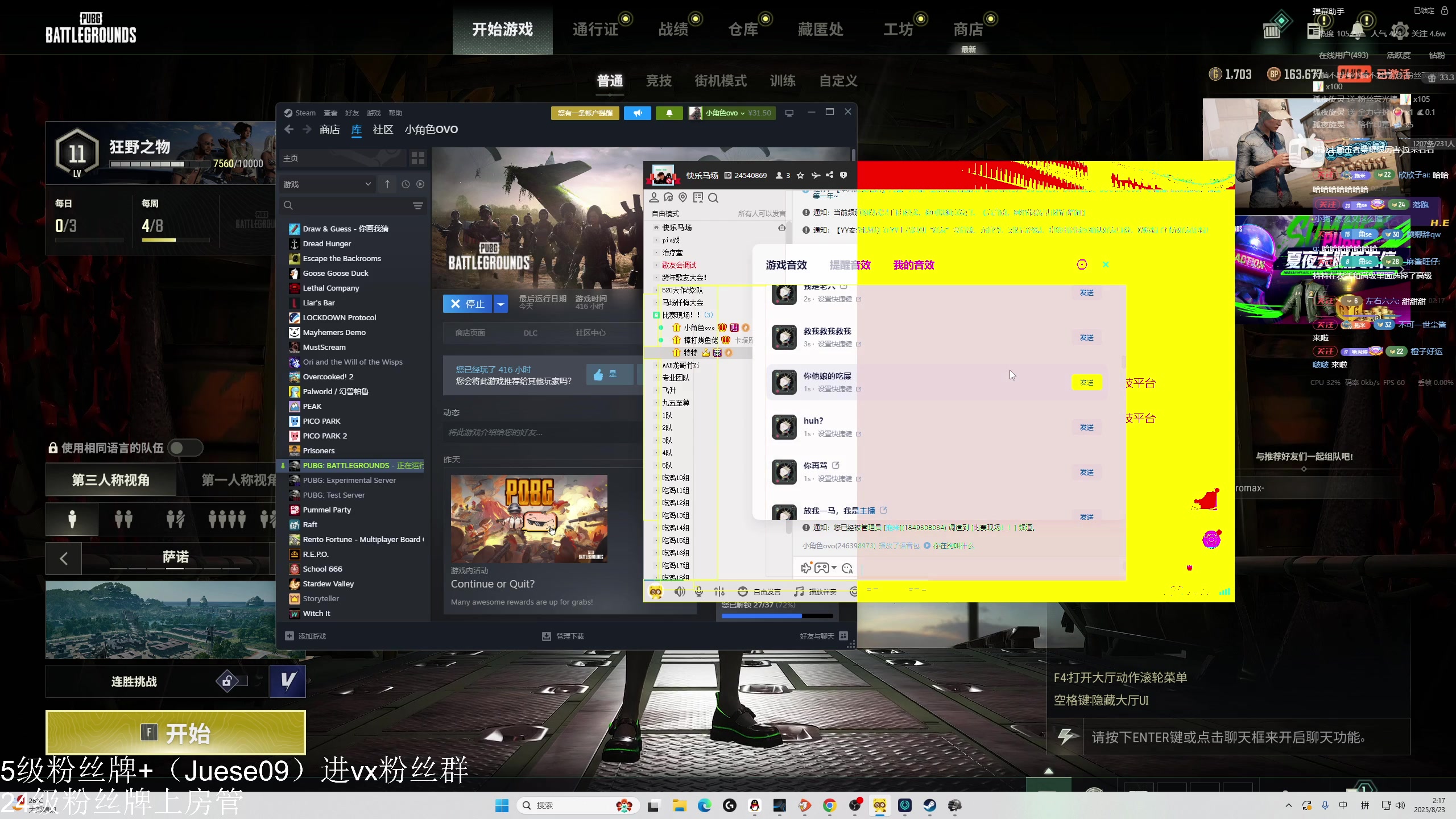Click 添加游戏 in Steam footer

pyautogui.click(x=305, y=636)
